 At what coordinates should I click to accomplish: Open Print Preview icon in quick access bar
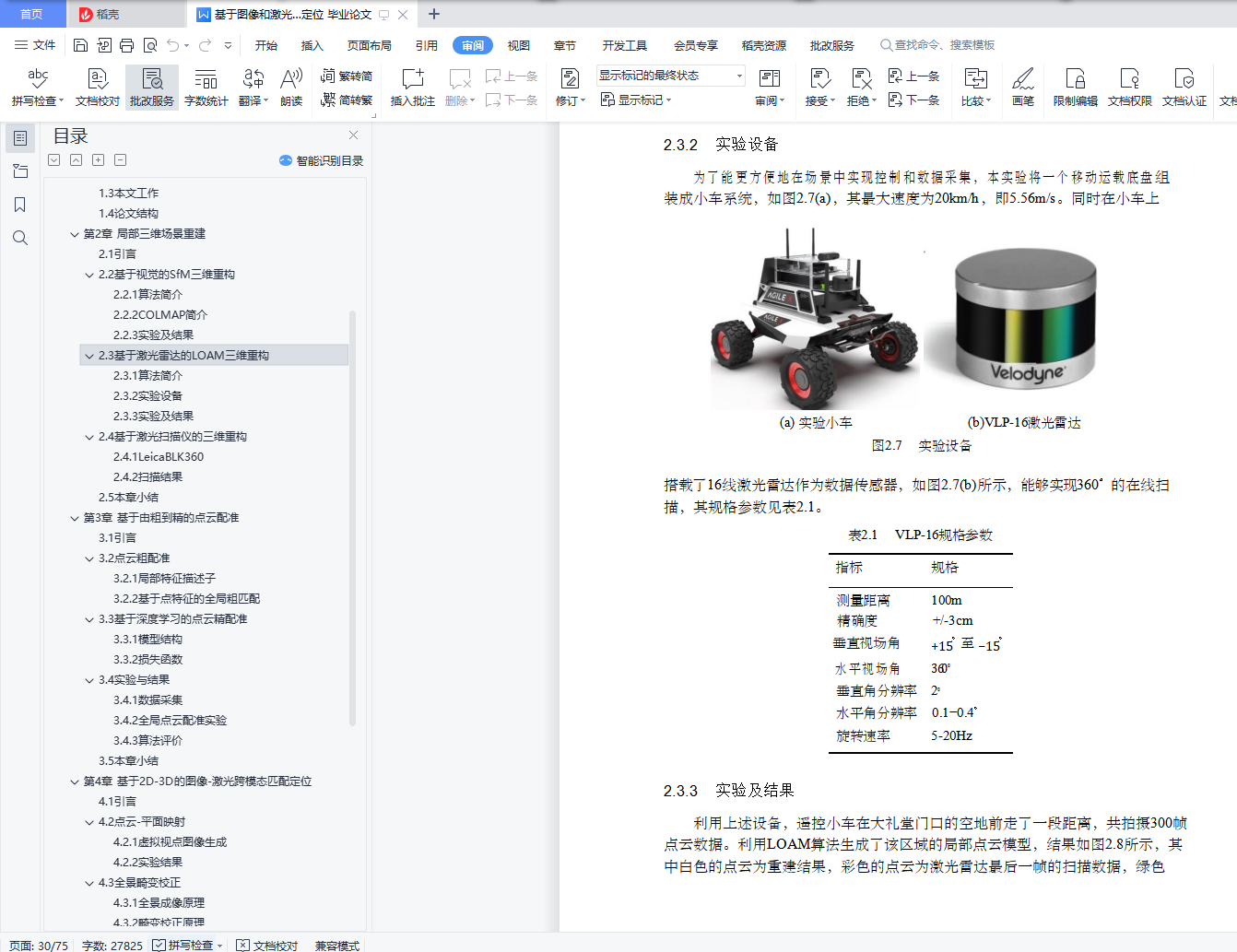point(149,45)
